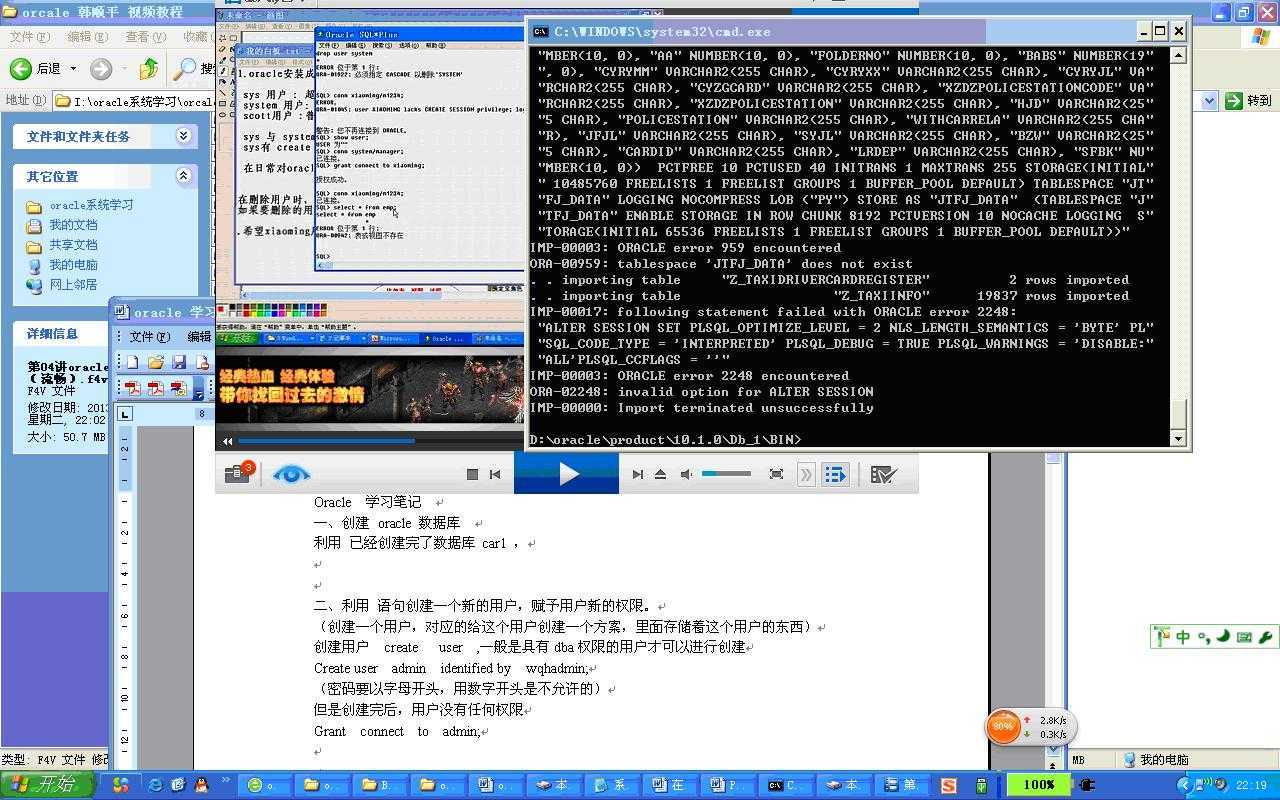The height and width of the screenshot is (800, 1280).
Task: Click the Sogou S tray icon
Action: 949,785
